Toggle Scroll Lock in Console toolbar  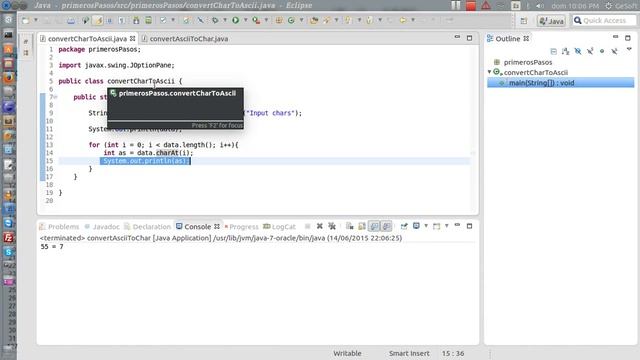tap(362, 226)
